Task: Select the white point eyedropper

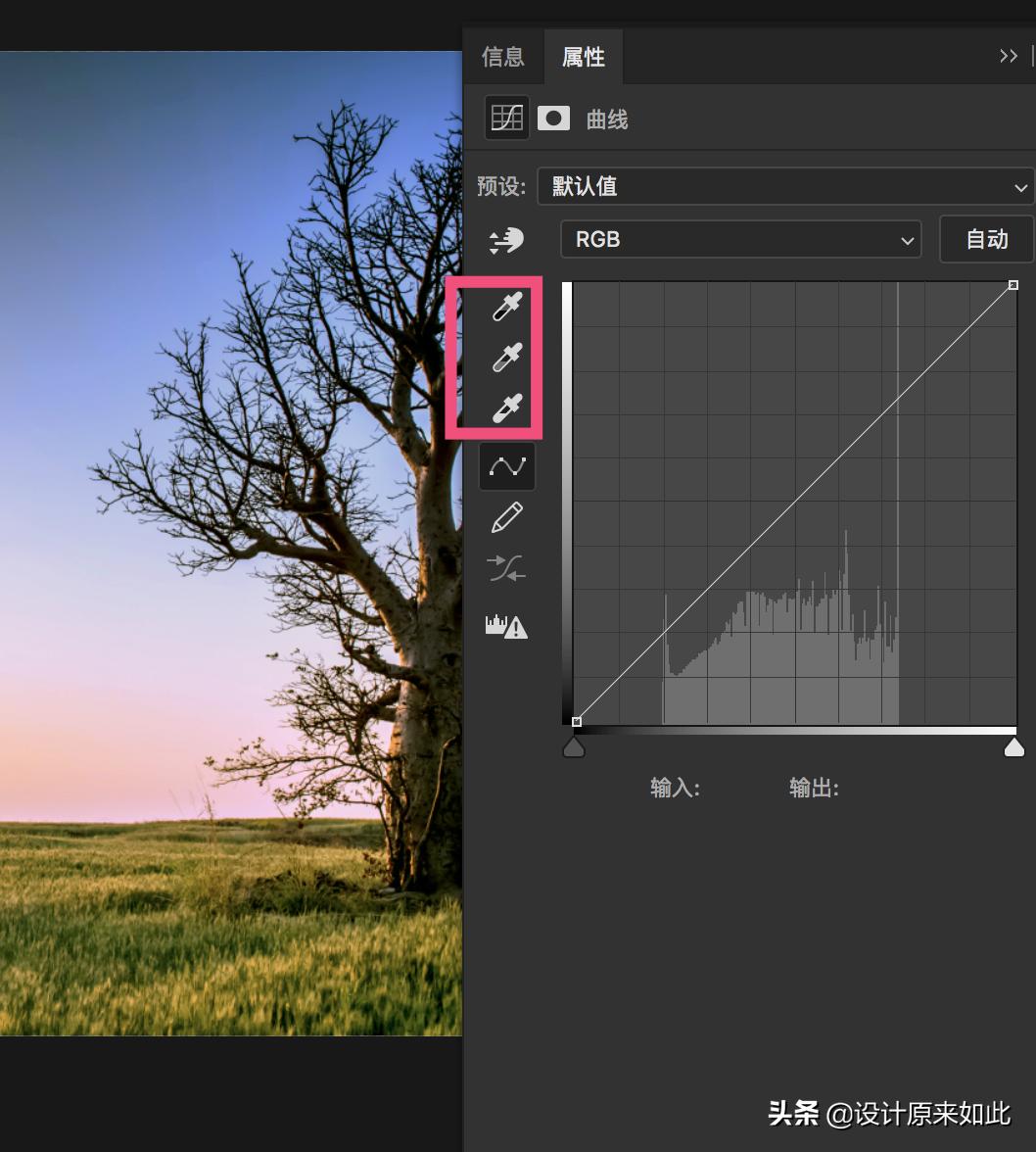Action: click(x=507, y=408)
